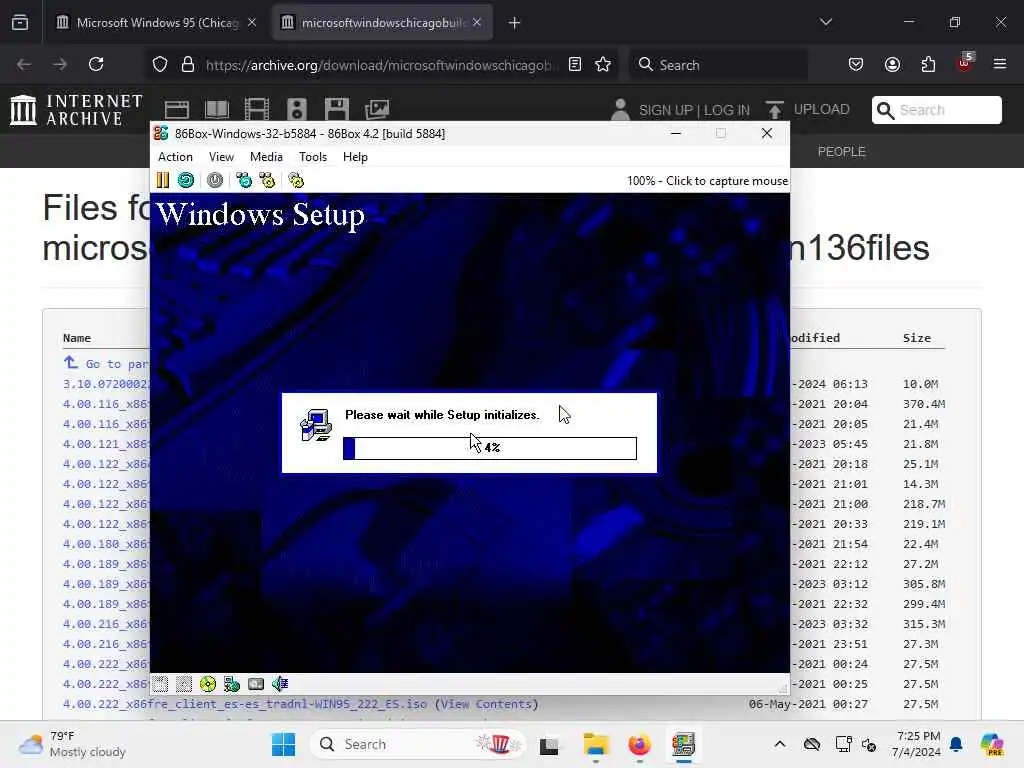Expand the Firefox list all tabs dropdown
1024x768 pixels.
click(x=825, y=22)
